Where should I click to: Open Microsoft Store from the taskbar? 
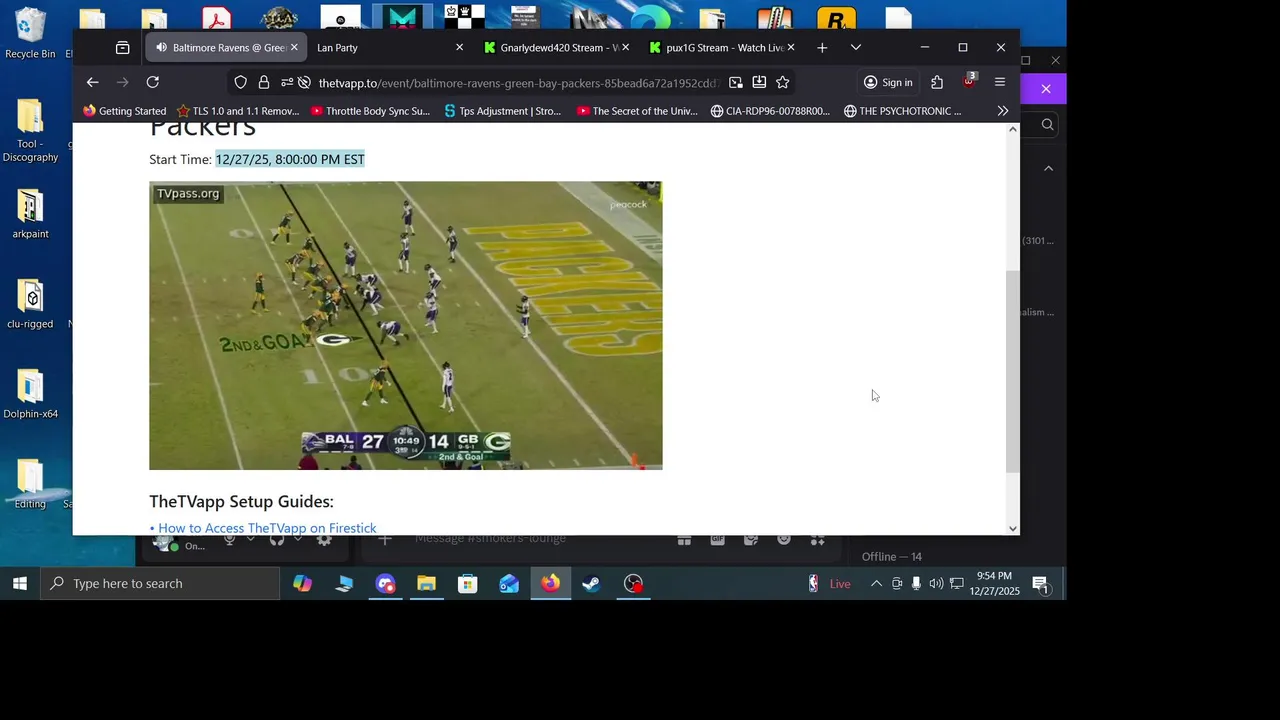(x=468, y=584)
